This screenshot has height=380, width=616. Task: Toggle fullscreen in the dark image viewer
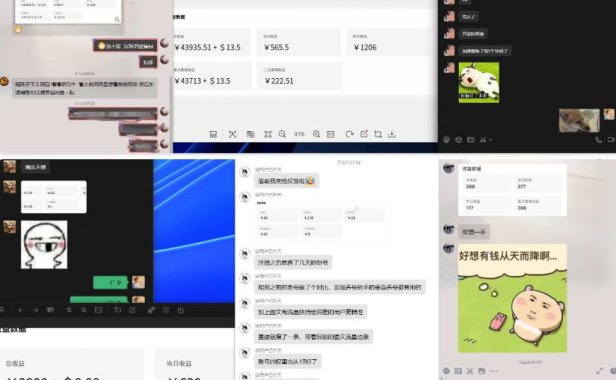click(166, 310)
